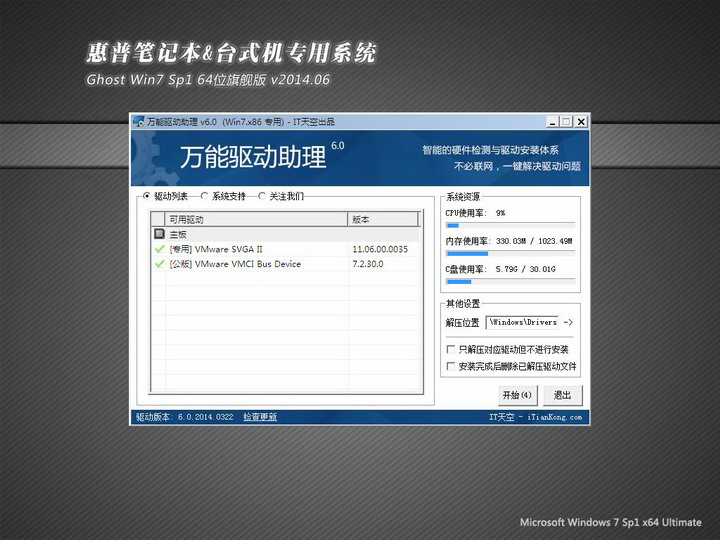The image size is (720, 540).
Task: Select the 系统支持 radio button
Action: [205, 196]
